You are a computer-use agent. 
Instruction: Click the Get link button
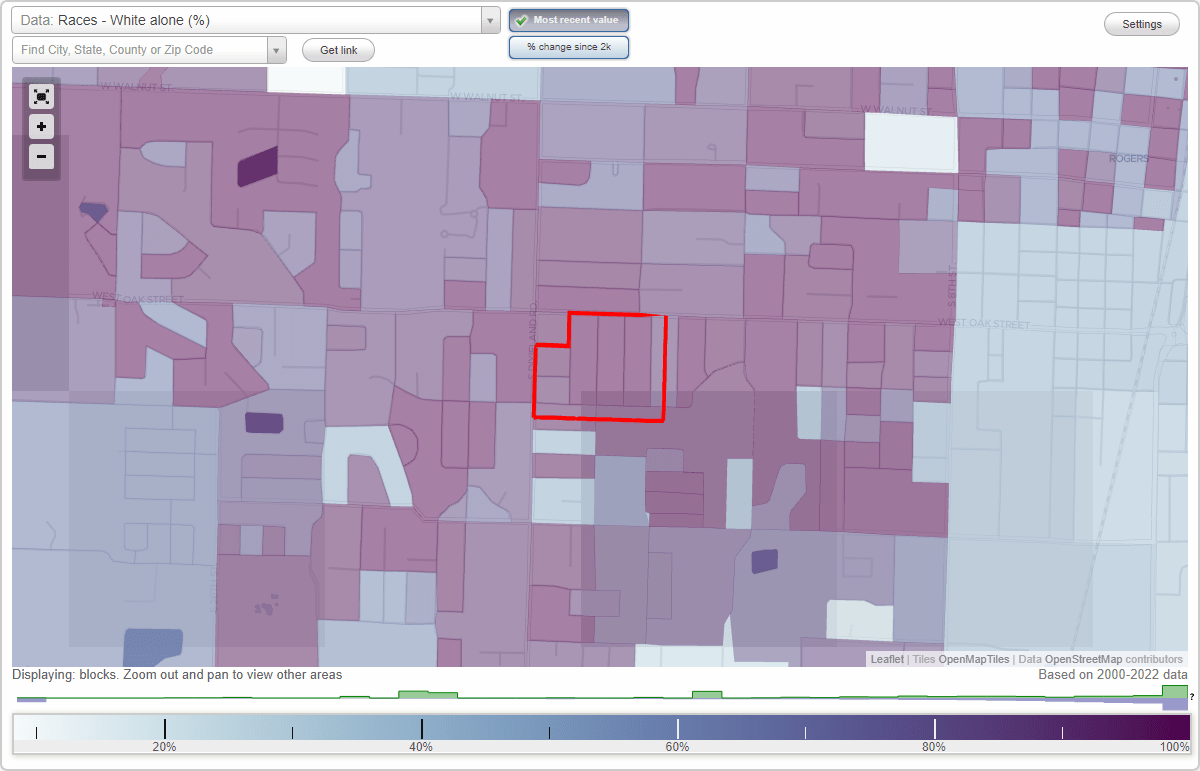pyautogui.click(x=338, y=50)
